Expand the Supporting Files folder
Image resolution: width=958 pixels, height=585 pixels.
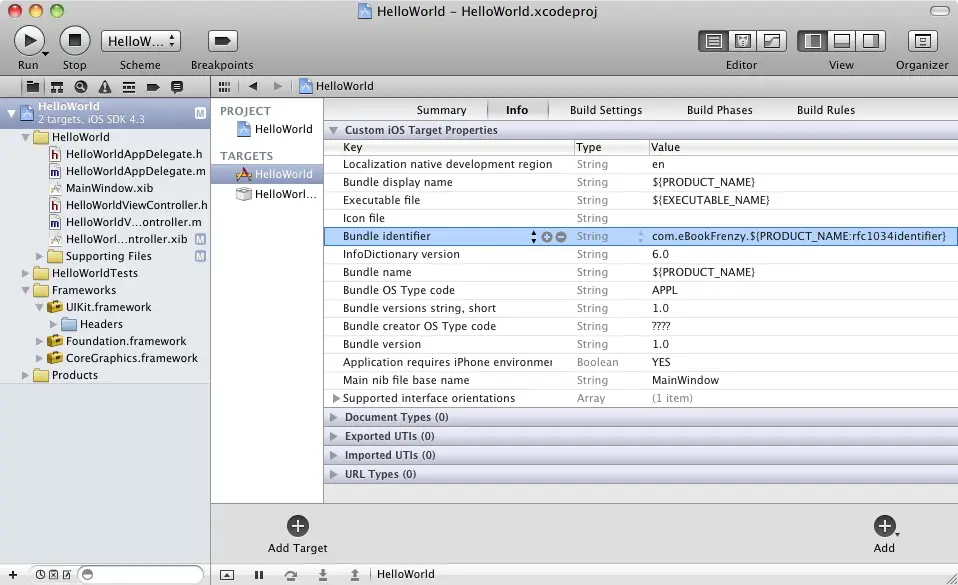click(41, 257)
